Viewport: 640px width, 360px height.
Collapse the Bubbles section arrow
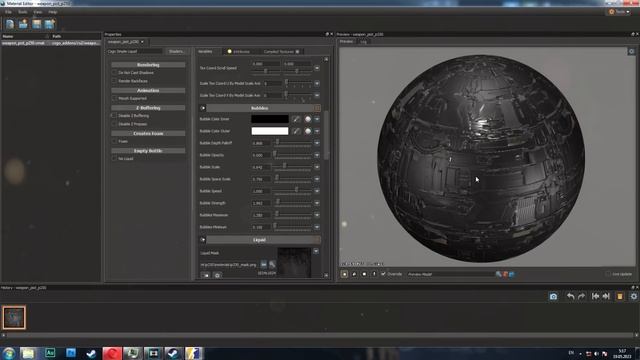pyautogui.click(x=202, y=108)
